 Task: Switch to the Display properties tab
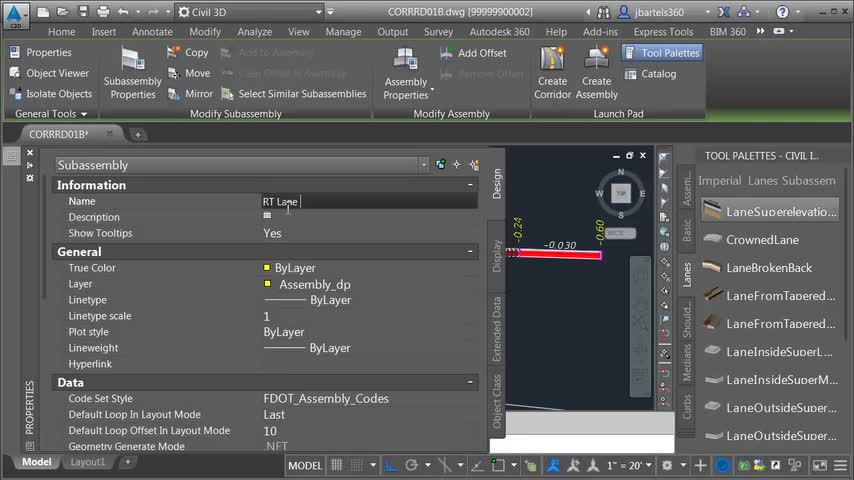(x=497, y=256)
